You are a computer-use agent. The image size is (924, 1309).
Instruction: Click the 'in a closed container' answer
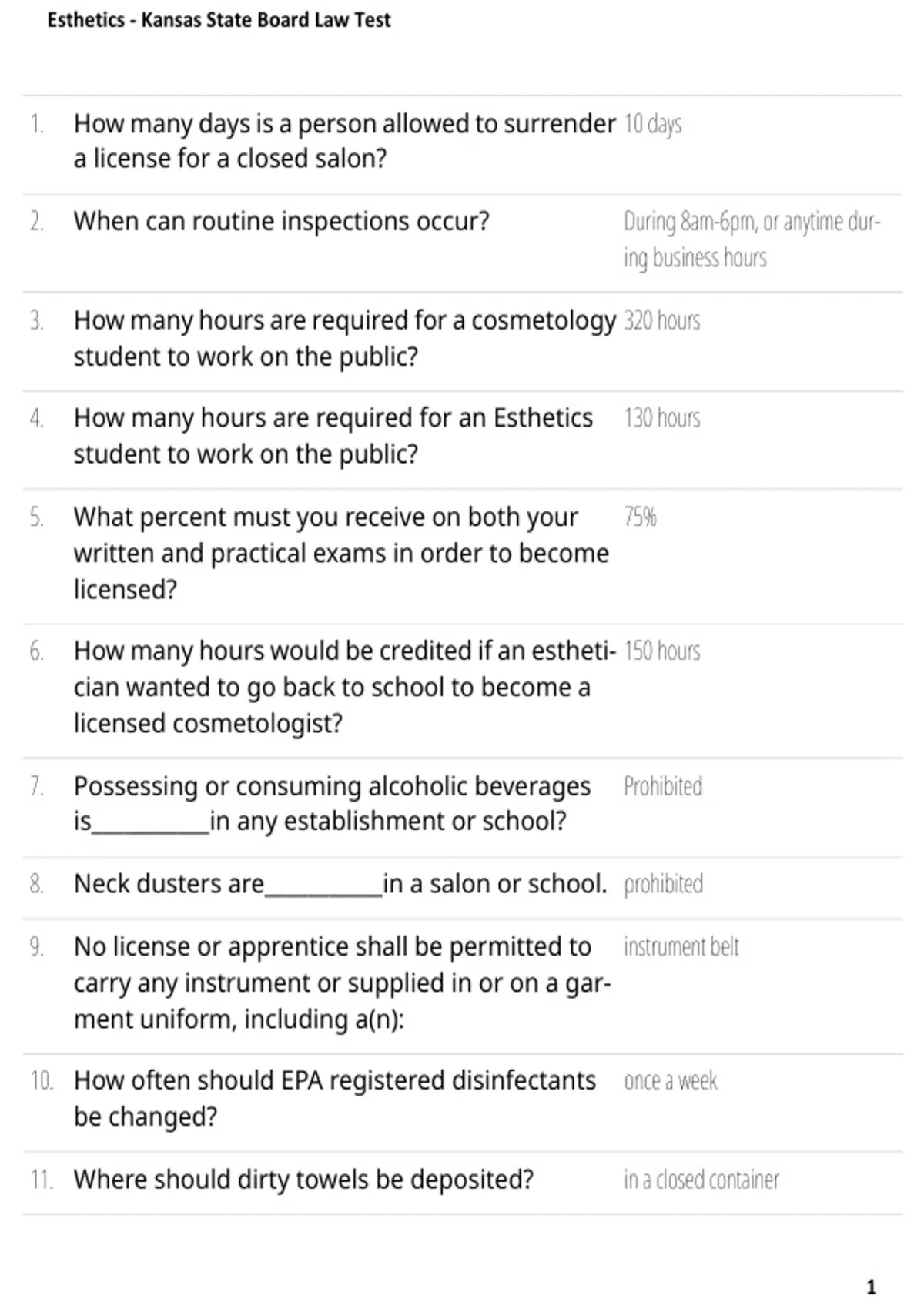click(x=701, y=1180)
